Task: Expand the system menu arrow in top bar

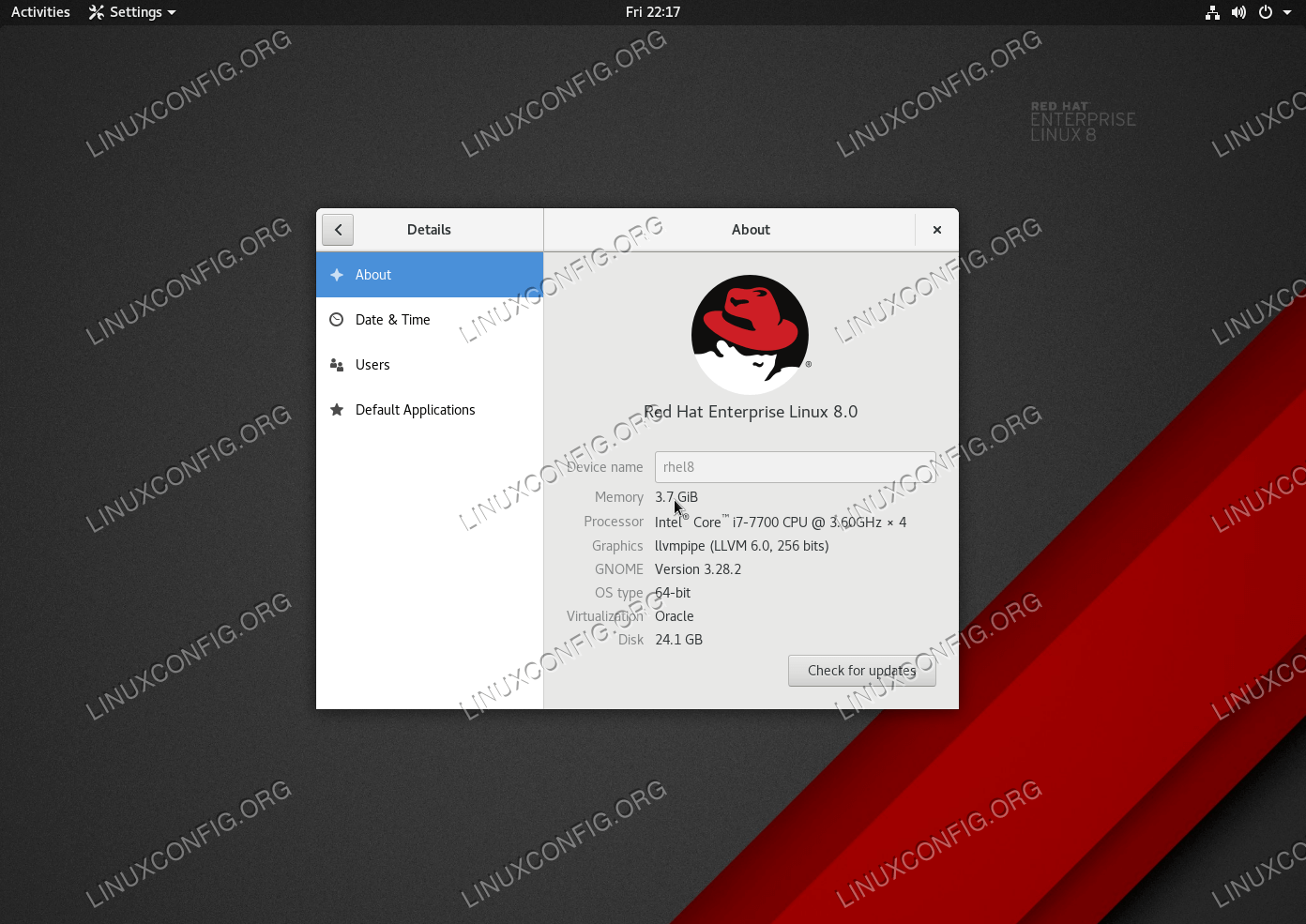Action: 1287,12
